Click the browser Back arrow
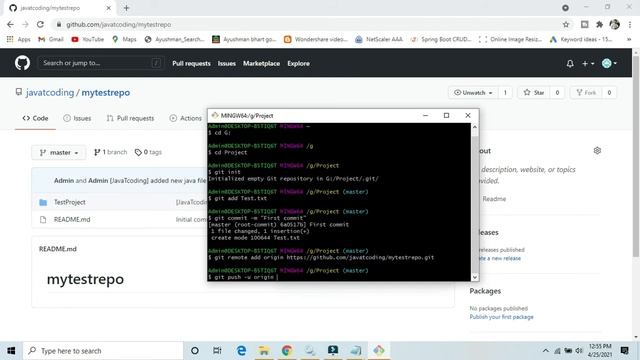The width and height of the screenshot is (640, 360). (10, 24)
